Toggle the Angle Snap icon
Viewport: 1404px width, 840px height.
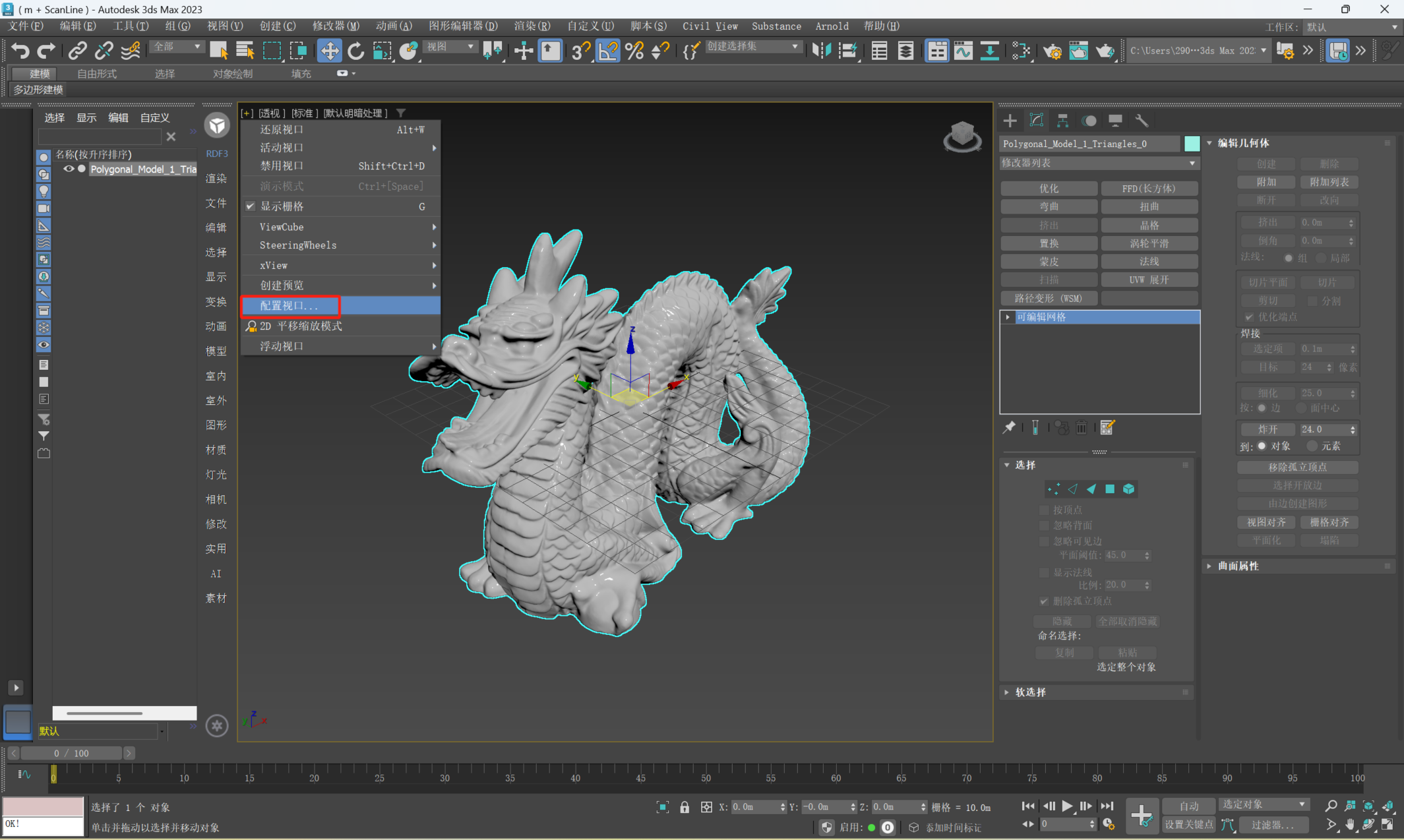[607, 51]
